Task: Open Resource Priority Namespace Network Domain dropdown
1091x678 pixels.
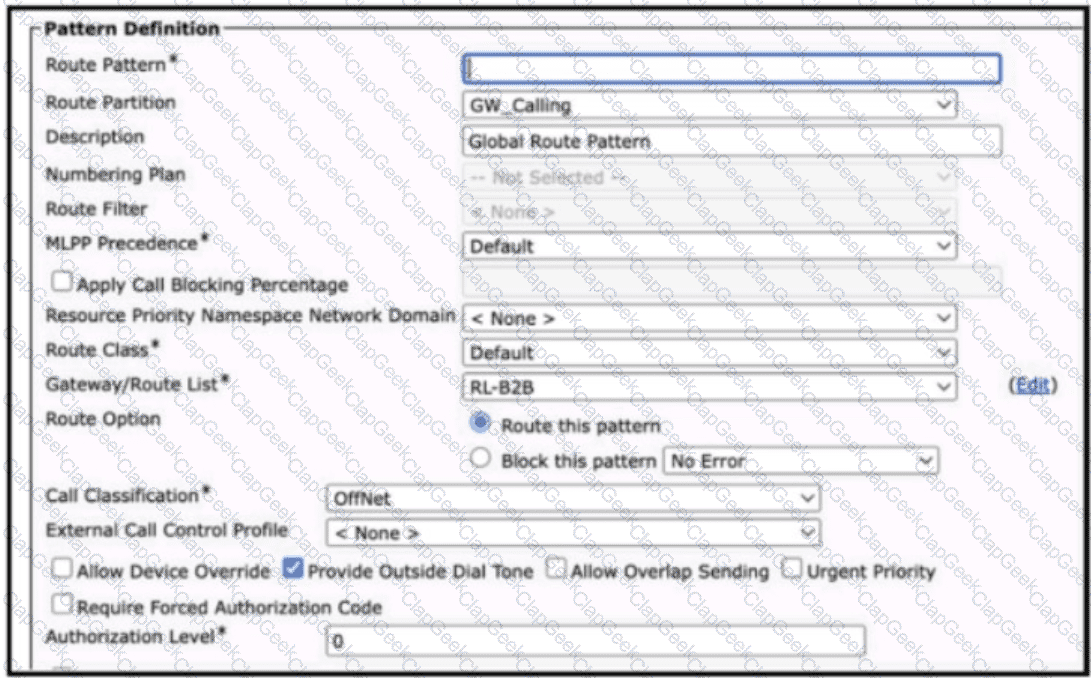Action: pos(709,318)
